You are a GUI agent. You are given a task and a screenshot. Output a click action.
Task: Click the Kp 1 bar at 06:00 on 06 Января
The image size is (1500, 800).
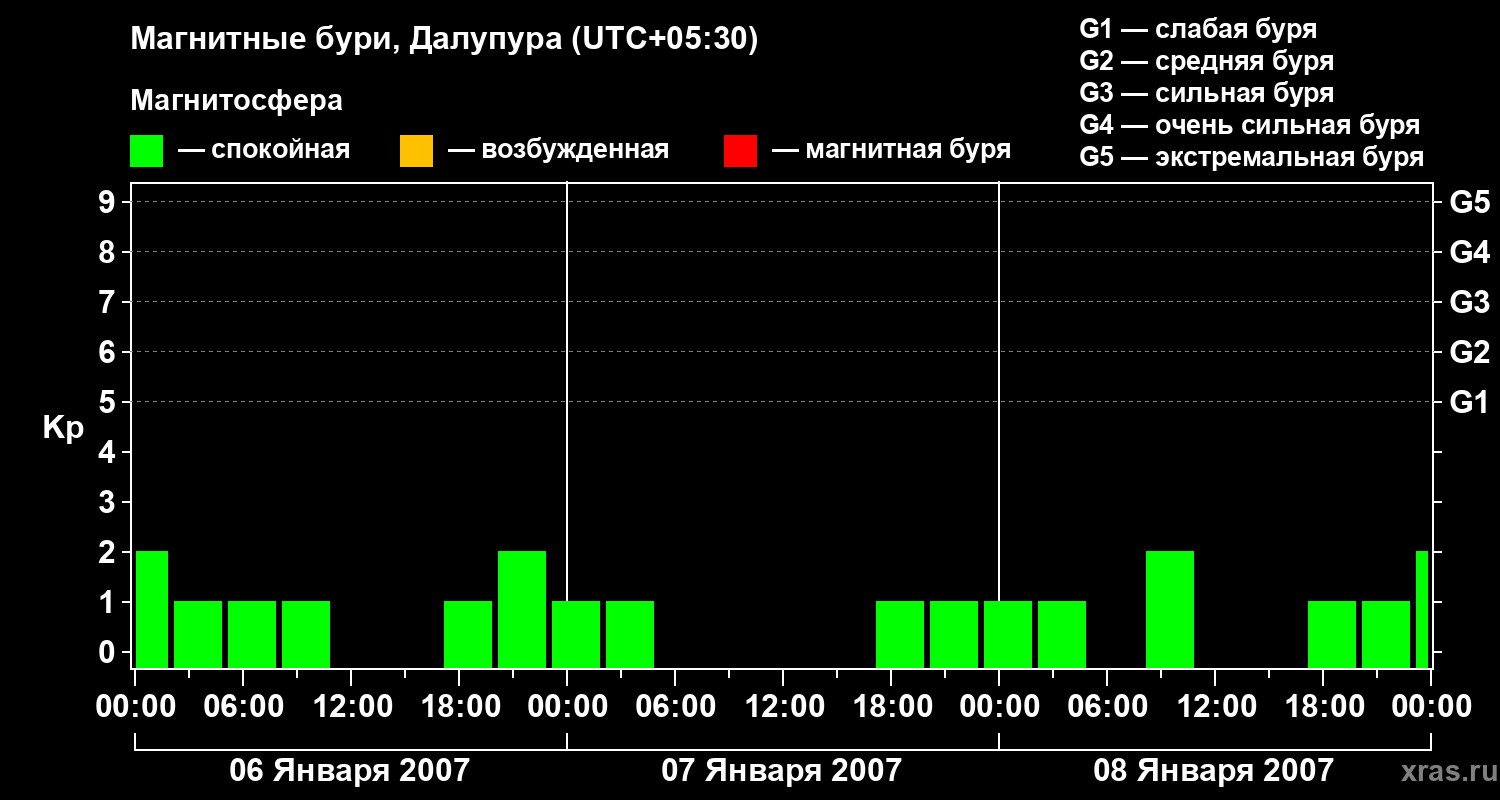tap(252, 634)
